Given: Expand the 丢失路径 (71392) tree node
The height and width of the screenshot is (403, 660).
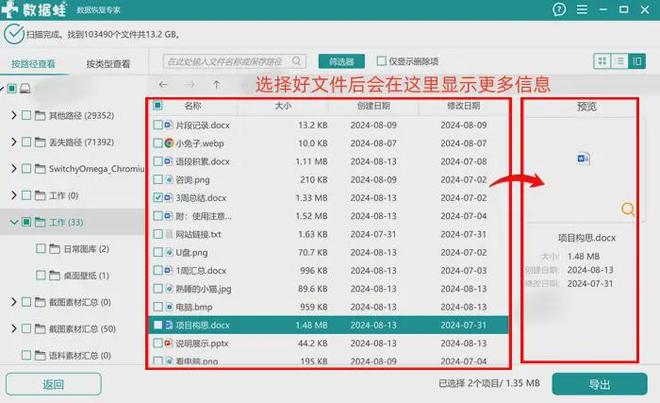Looking at the screenshot, I should [13, 142].
